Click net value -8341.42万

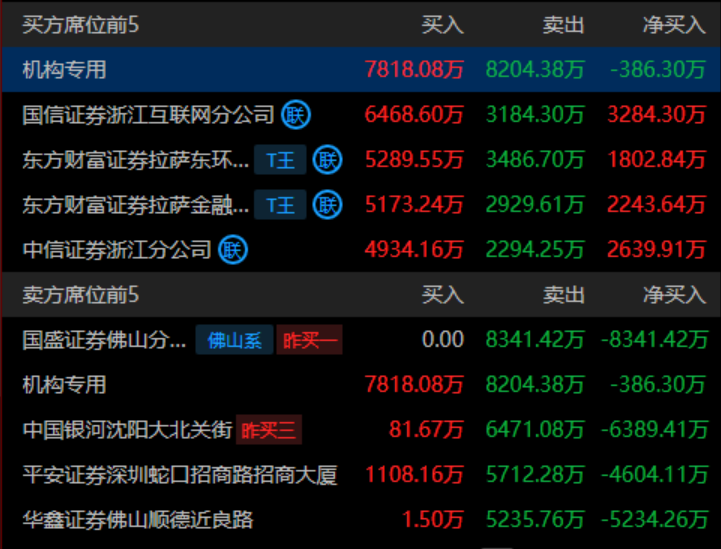tap(654, 340)
